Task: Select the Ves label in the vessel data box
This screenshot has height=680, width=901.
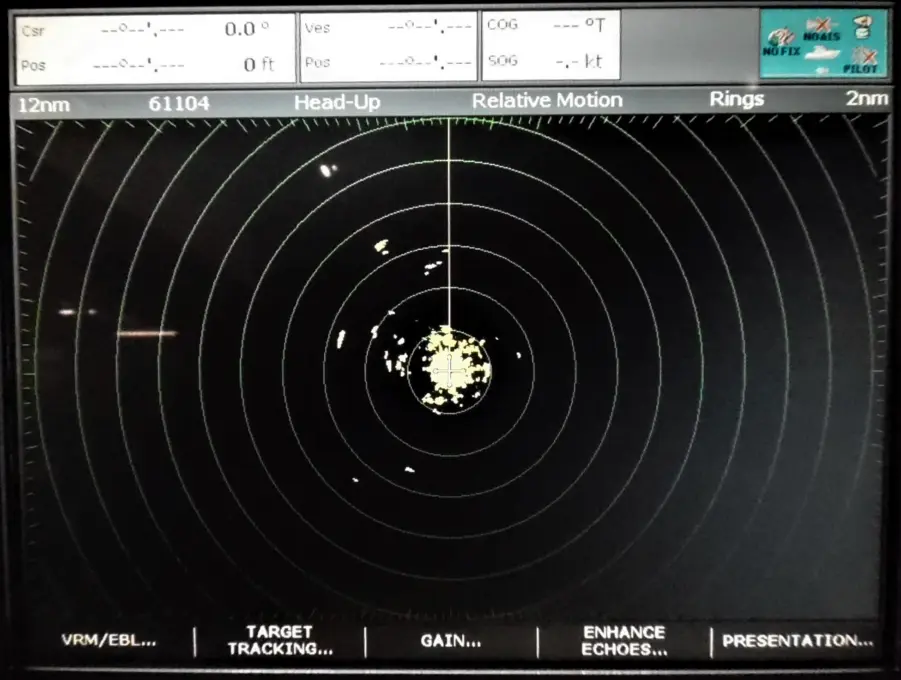Action: 317,28
